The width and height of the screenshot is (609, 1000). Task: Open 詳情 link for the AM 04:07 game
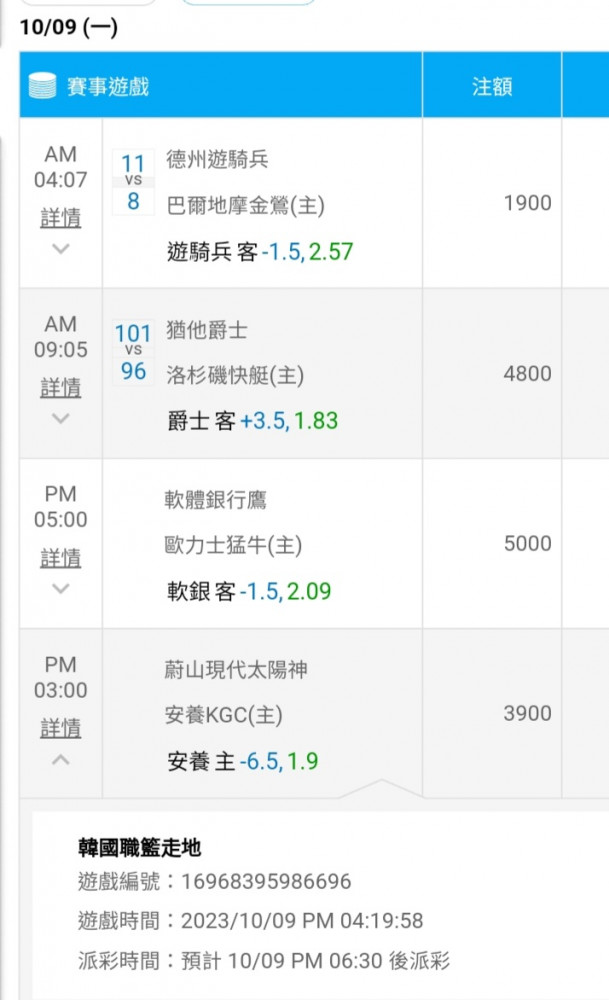(x=61, y=217)
